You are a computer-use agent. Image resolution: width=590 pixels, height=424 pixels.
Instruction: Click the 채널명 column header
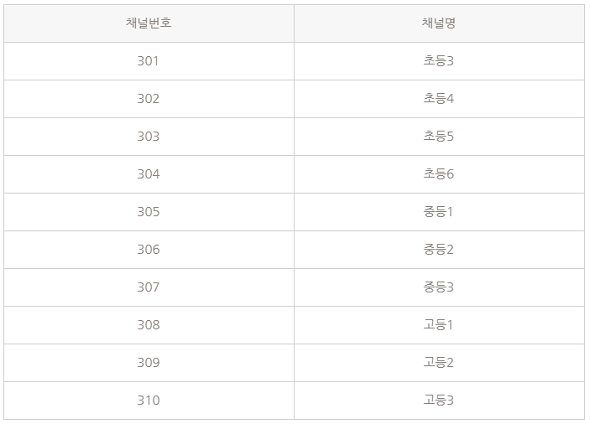[439, 23]
